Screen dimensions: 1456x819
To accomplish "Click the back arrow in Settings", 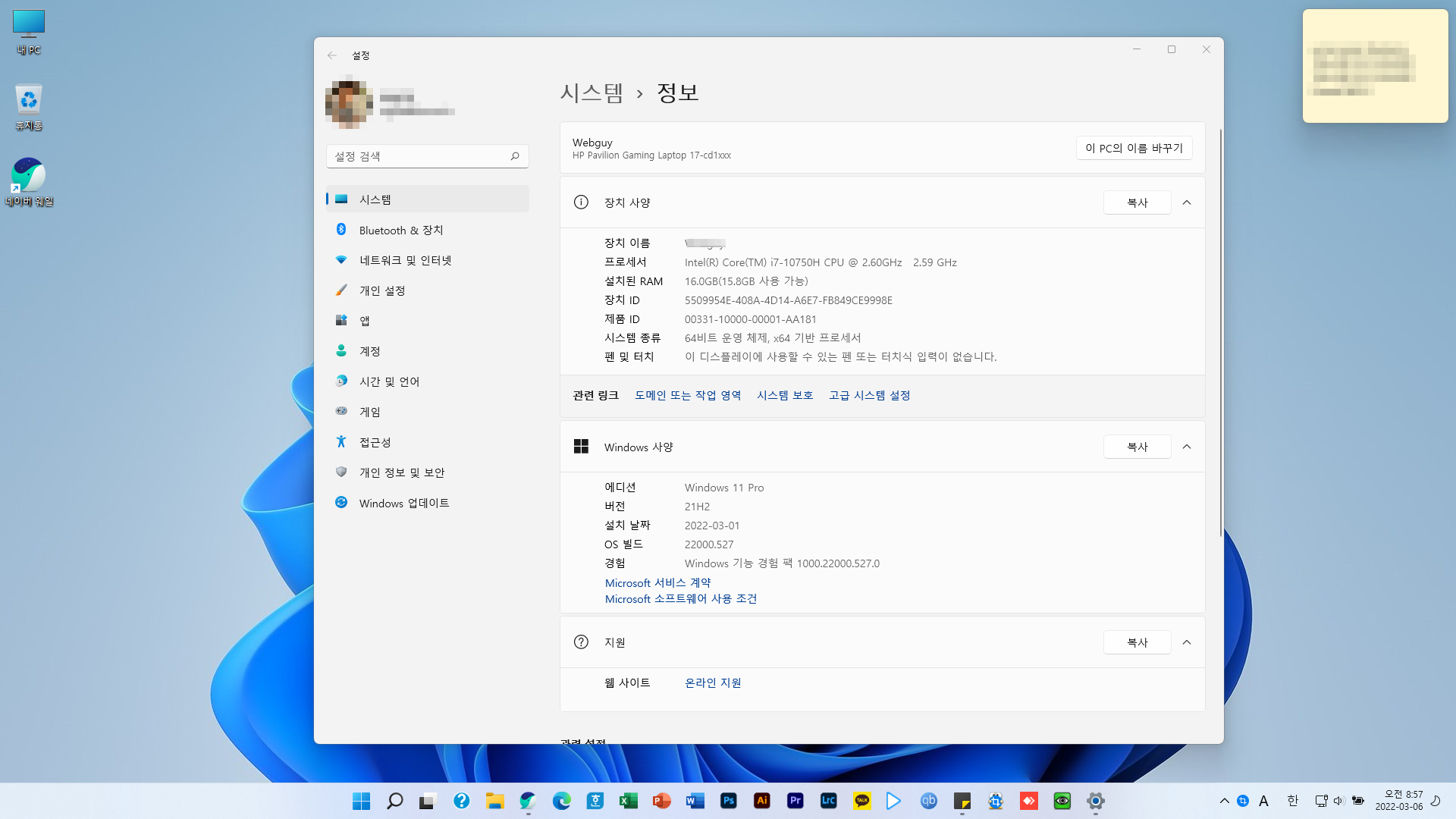I will [x=332, y=55].
